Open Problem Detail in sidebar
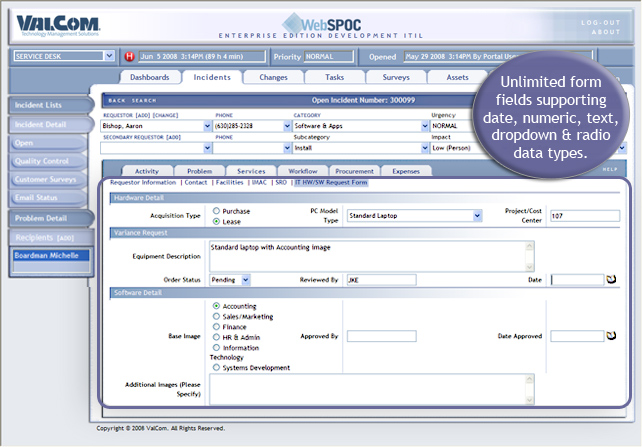The image size is (642, 447). [51, 218]
